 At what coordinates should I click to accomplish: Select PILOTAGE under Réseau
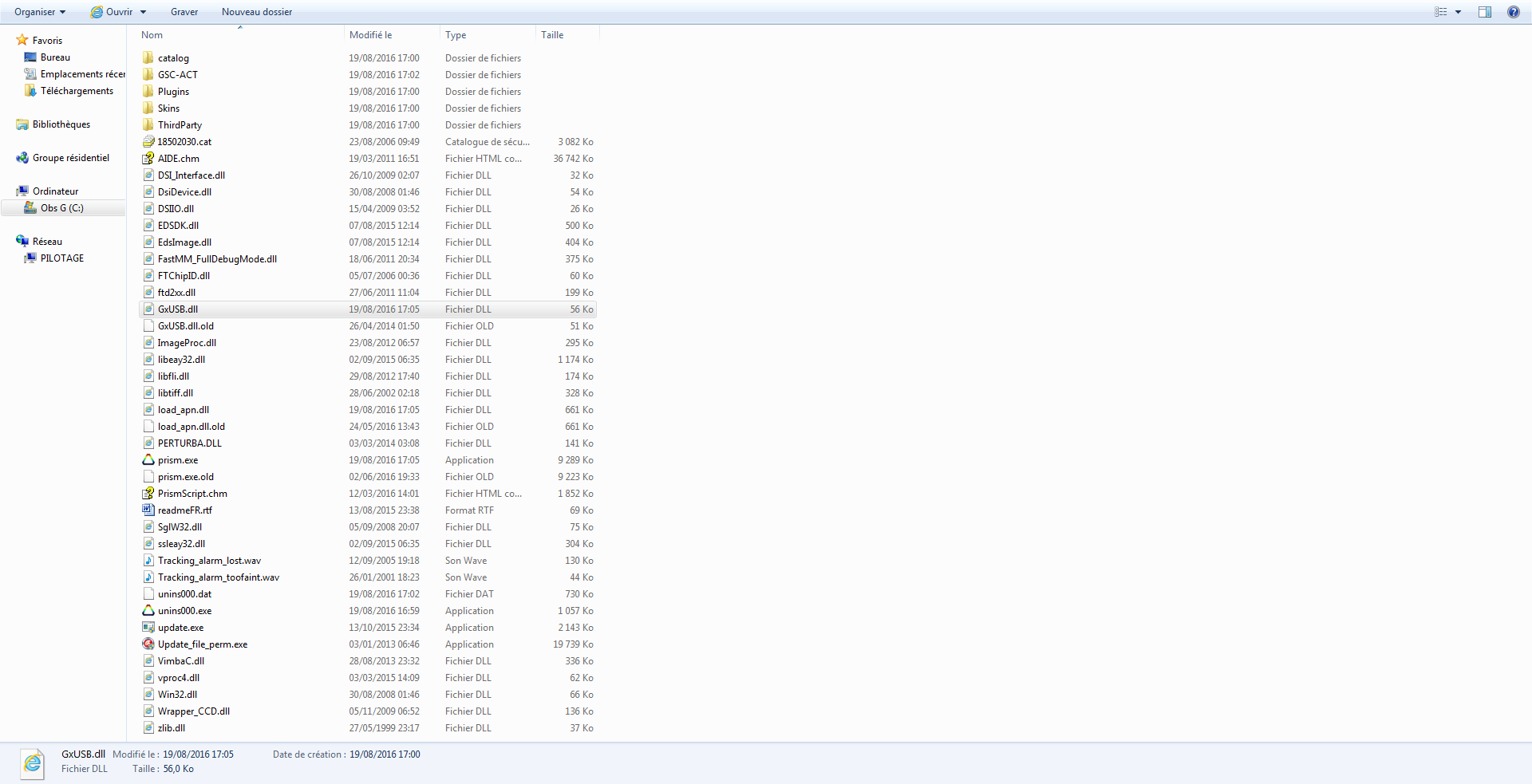pyautogui.click(x=61, y=258)
